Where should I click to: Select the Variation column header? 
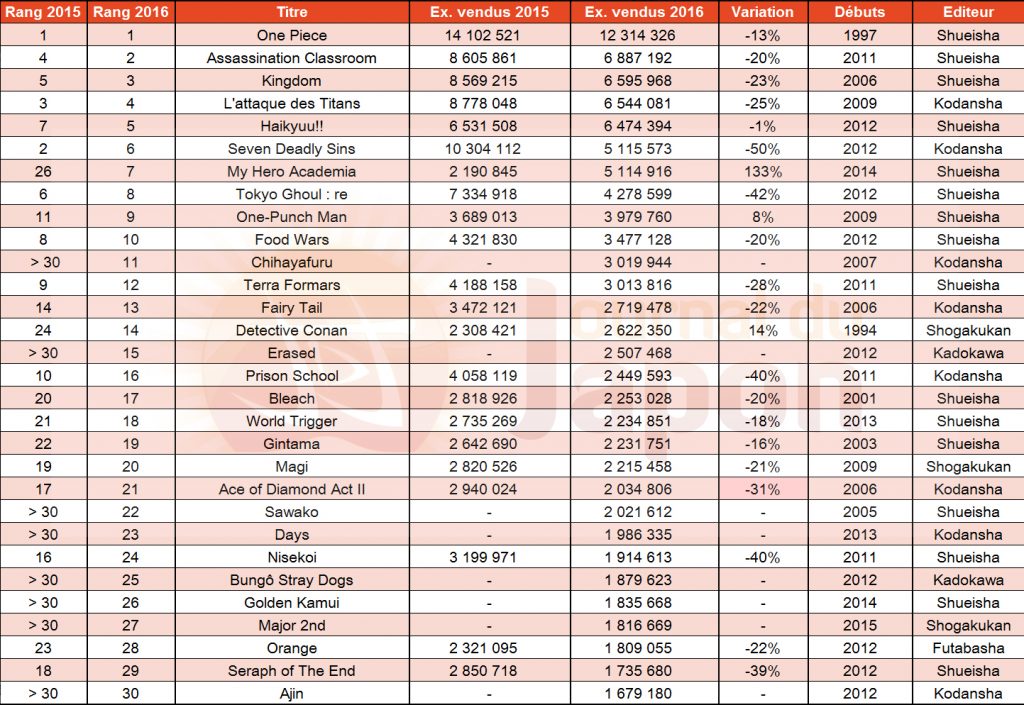coord(762,12)
